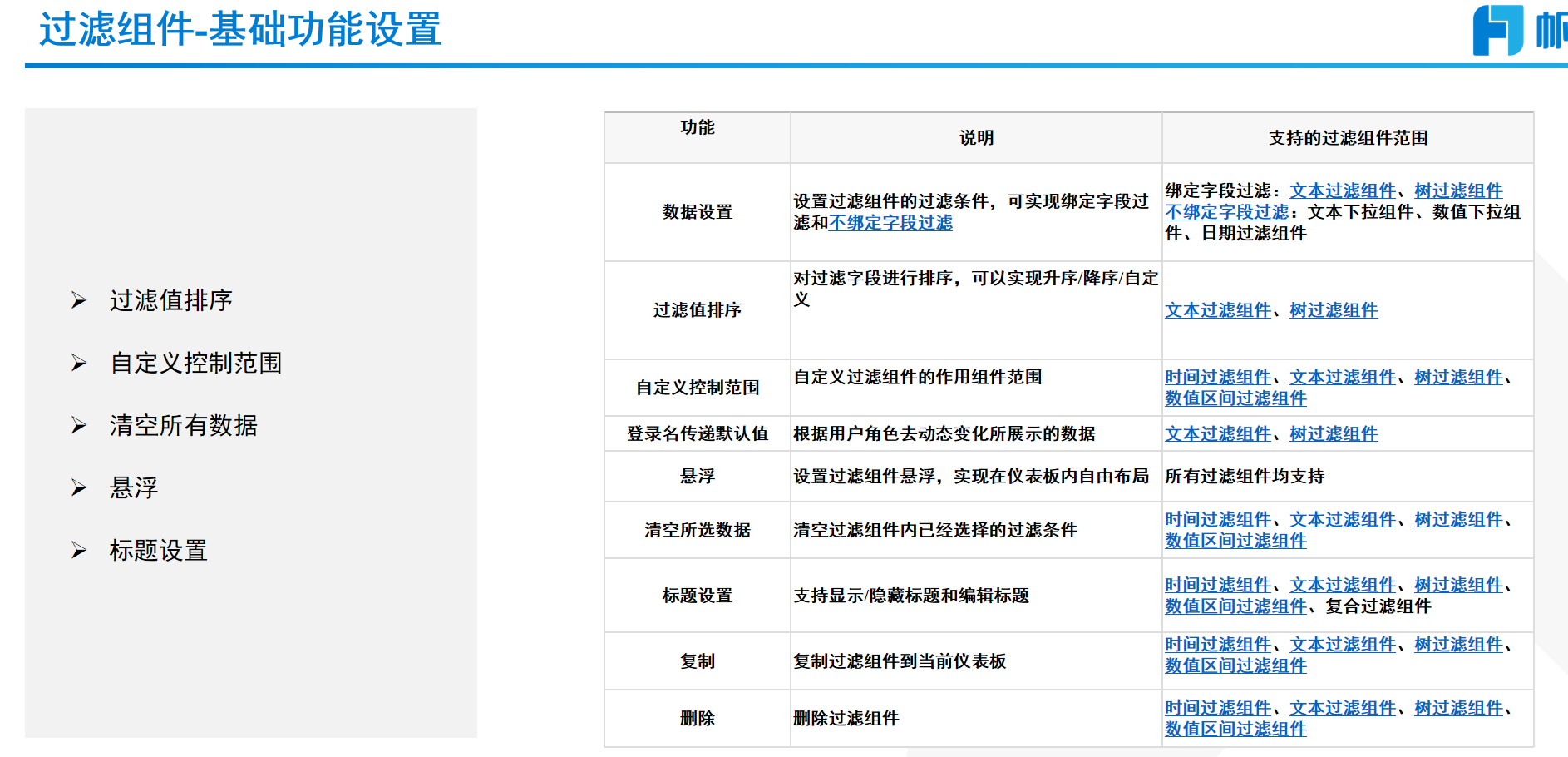Click the 复制 cell in 功能 column
The height and width of the screenshot is (757, 1568).
click(698, 661)
